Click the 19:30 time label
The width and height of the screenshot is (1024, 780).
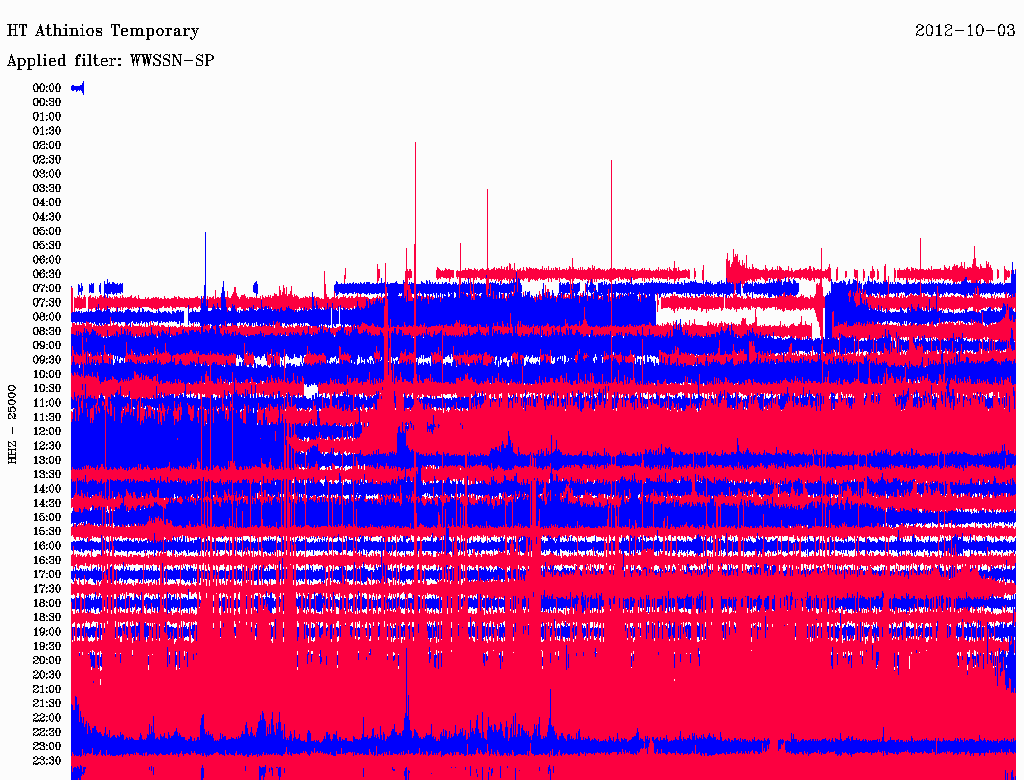47,646
